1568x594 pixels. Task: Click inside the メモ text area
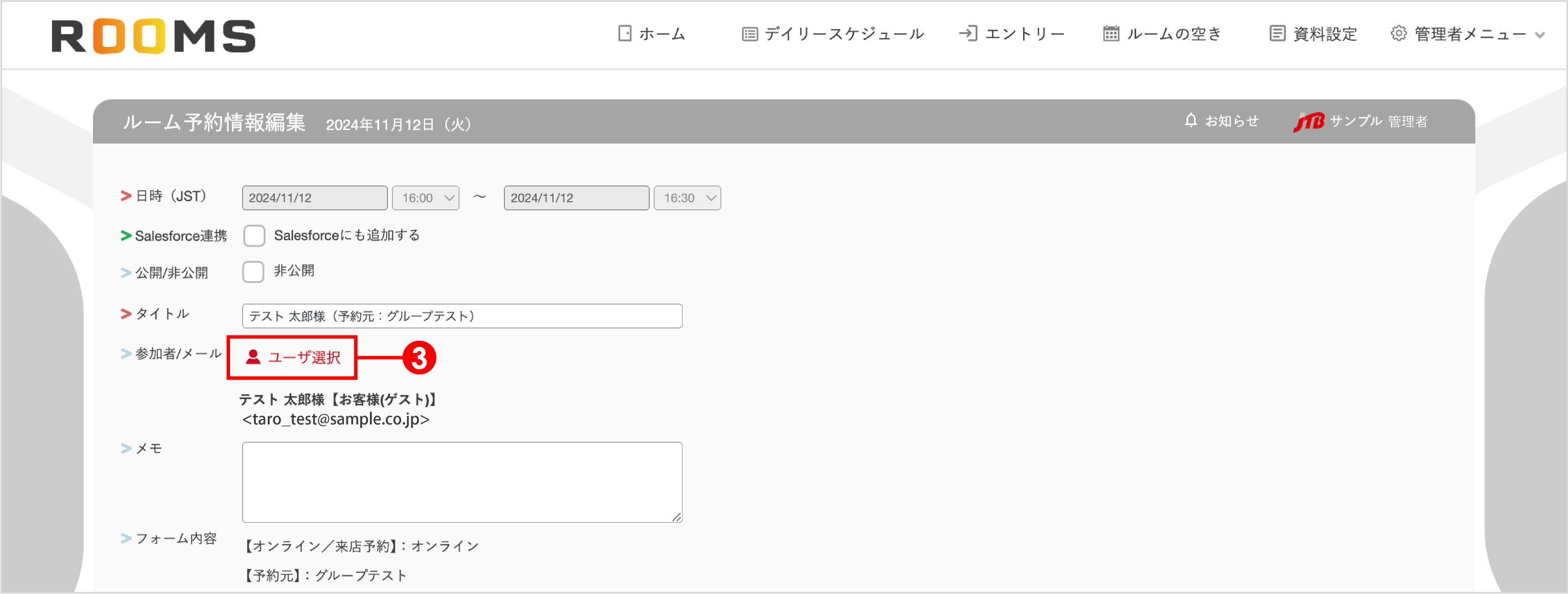point(462,481)
